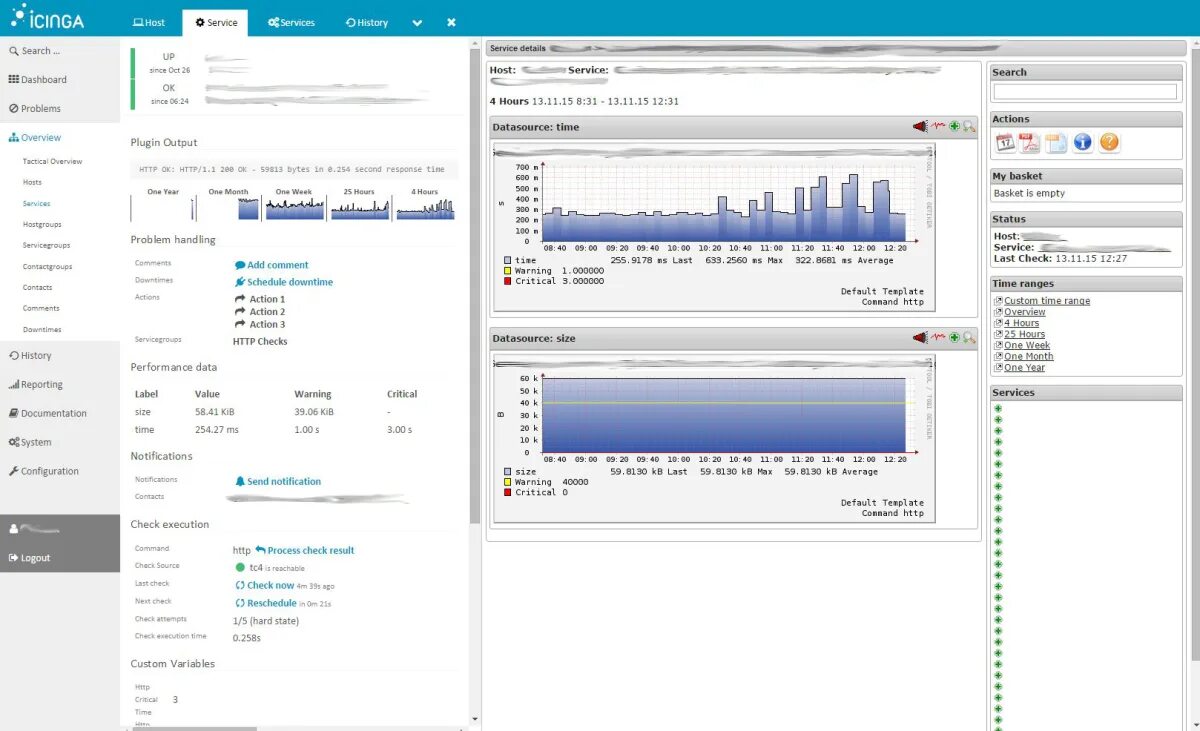
Task: Open the One Week graph thumbnail
Action: pyautogui.click(x=293, y=204)
